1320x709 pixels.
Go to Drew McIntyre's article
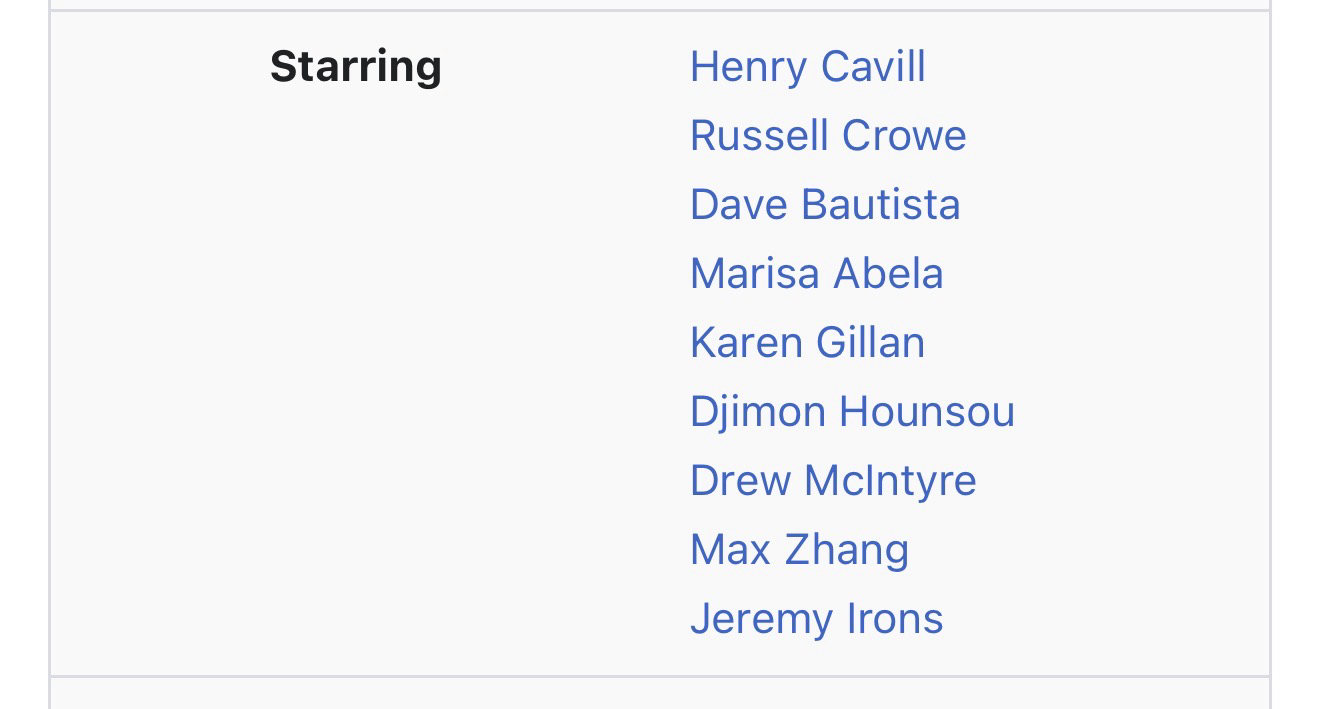tap(832, 482)
